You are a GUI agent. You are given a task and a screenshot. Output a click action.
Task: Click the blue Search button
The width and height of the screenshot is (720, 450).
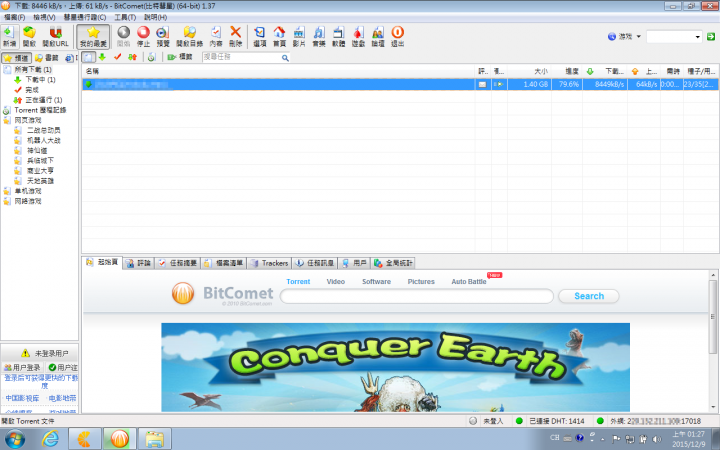(x=589, y=296)
